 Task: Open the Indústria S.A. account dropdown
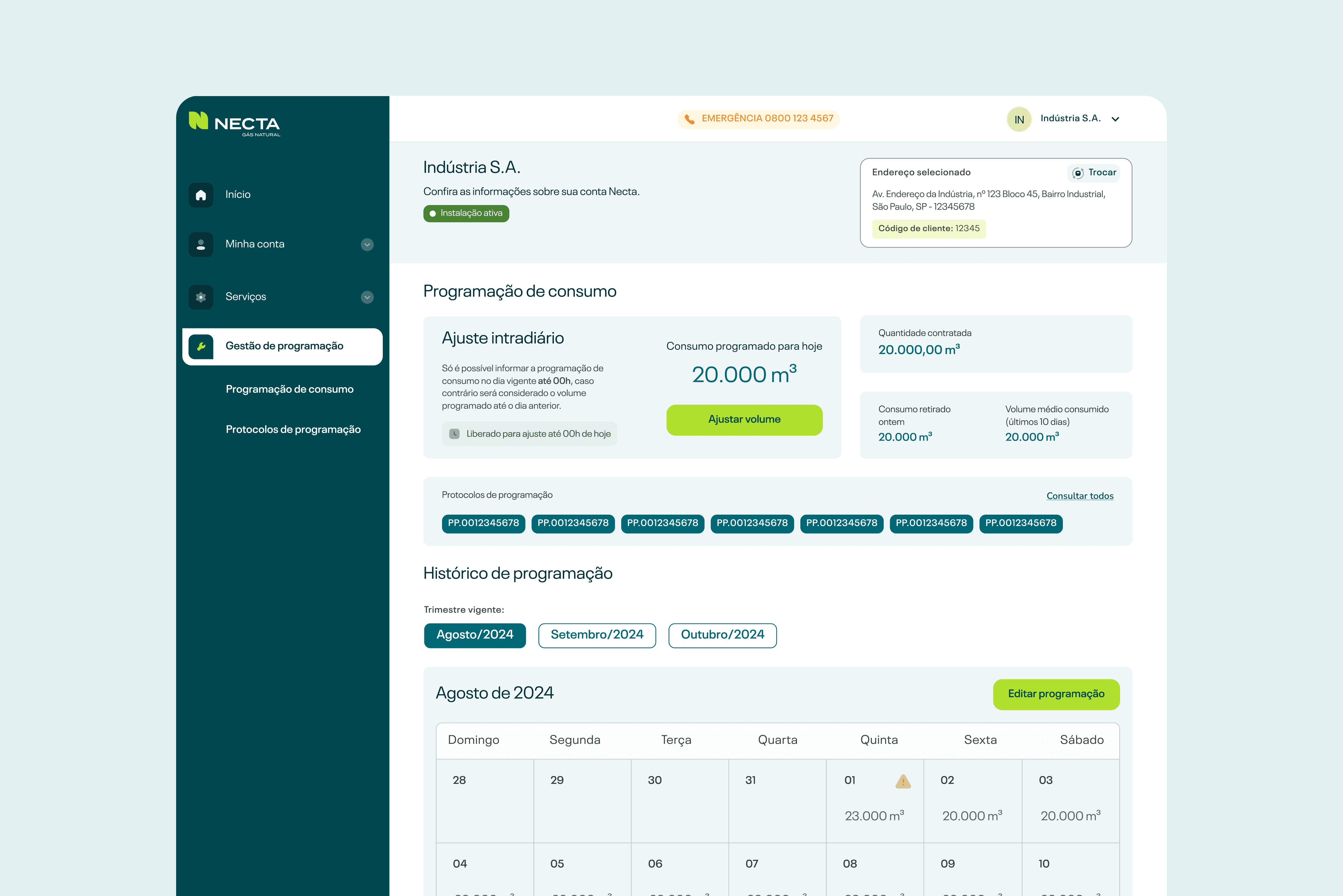coord(1115,119)
